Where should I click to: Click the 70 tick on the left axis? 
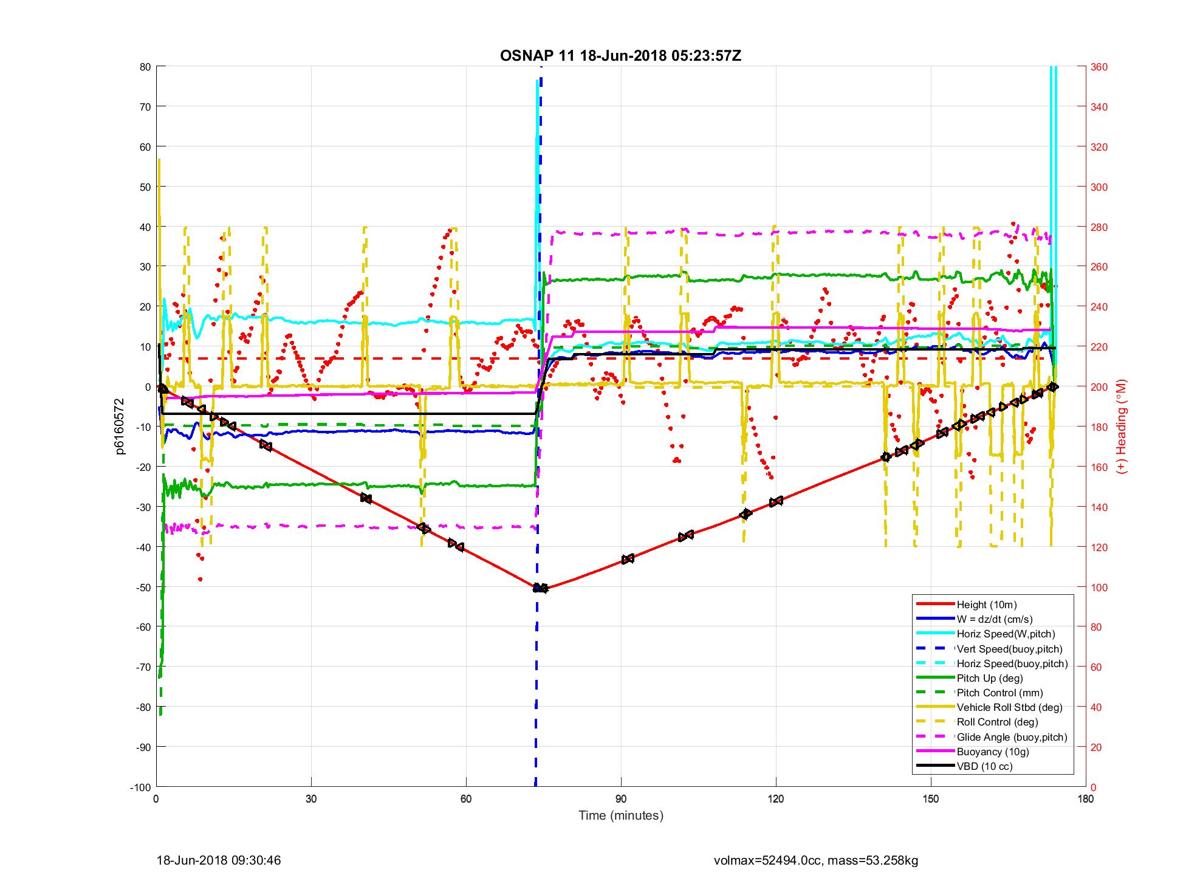[144, 107]
